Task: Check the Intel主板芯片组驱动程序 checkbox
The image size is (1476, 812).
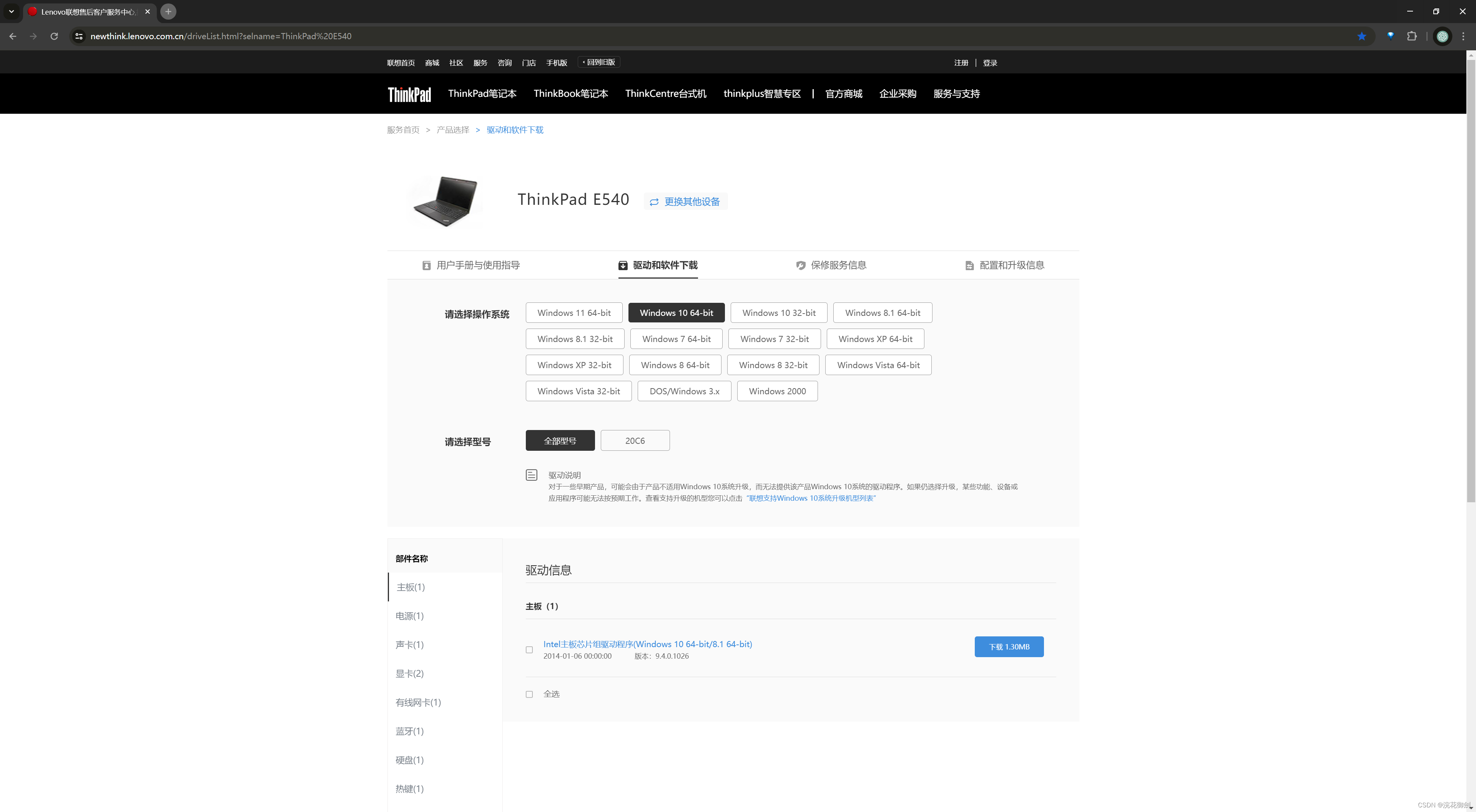Action: pyautogui.click(x=529, y=650)
